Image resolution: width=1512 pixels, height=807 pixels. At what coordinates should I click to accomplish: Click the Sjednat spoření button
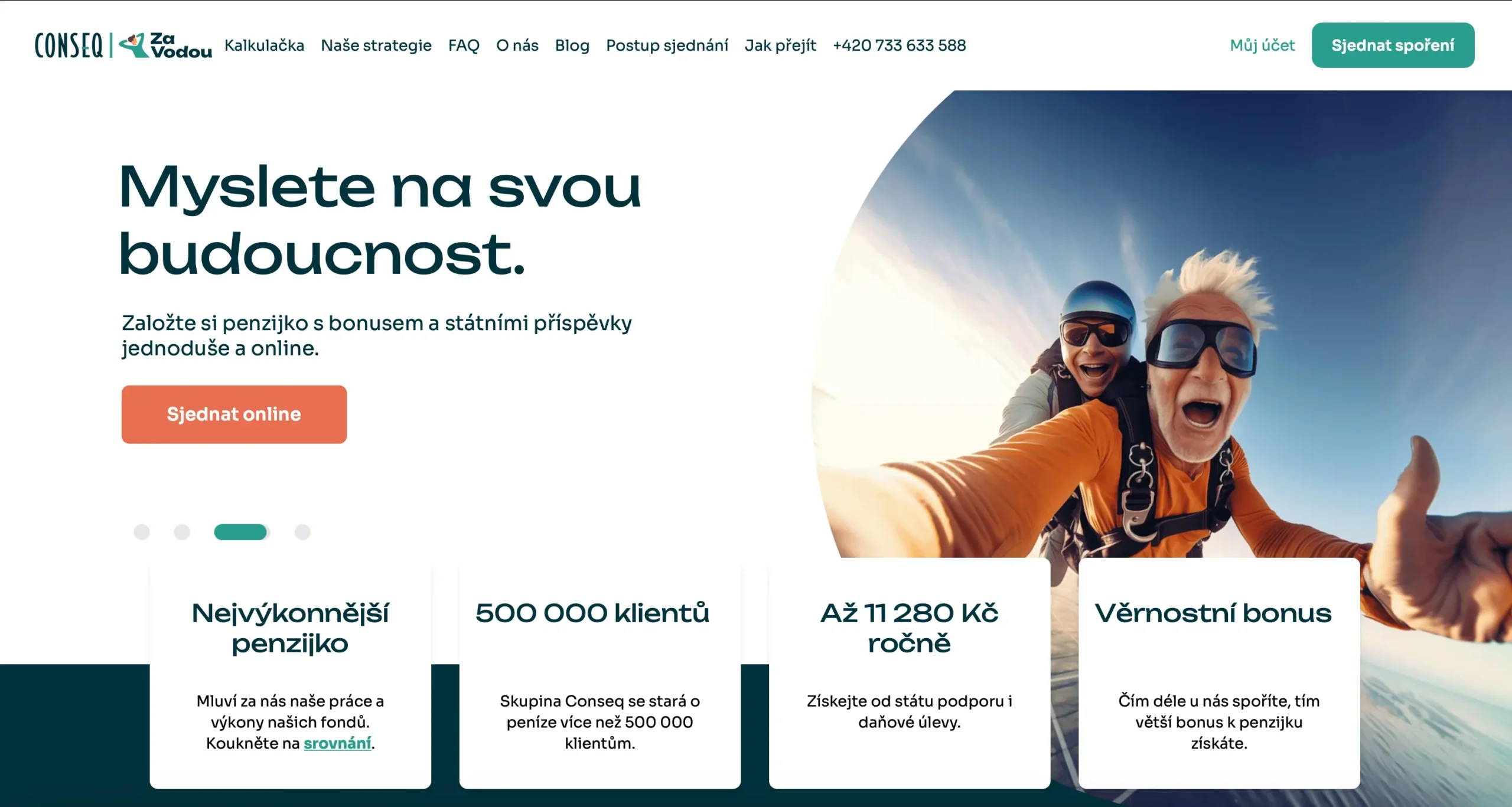(1393, 45)
